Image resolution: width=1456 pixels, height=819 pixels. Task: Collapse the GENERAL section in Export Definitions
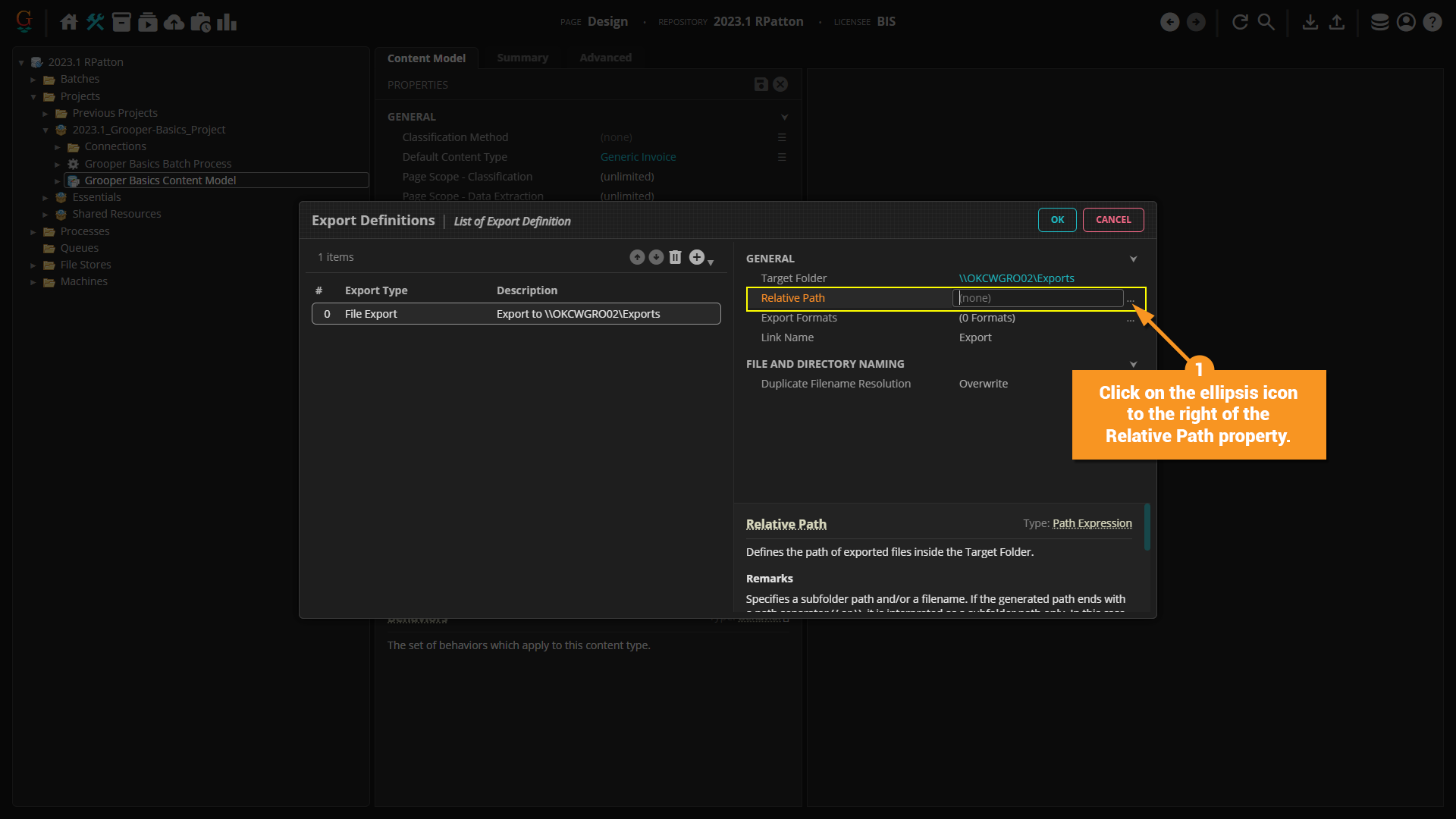tap(1133, 259)
